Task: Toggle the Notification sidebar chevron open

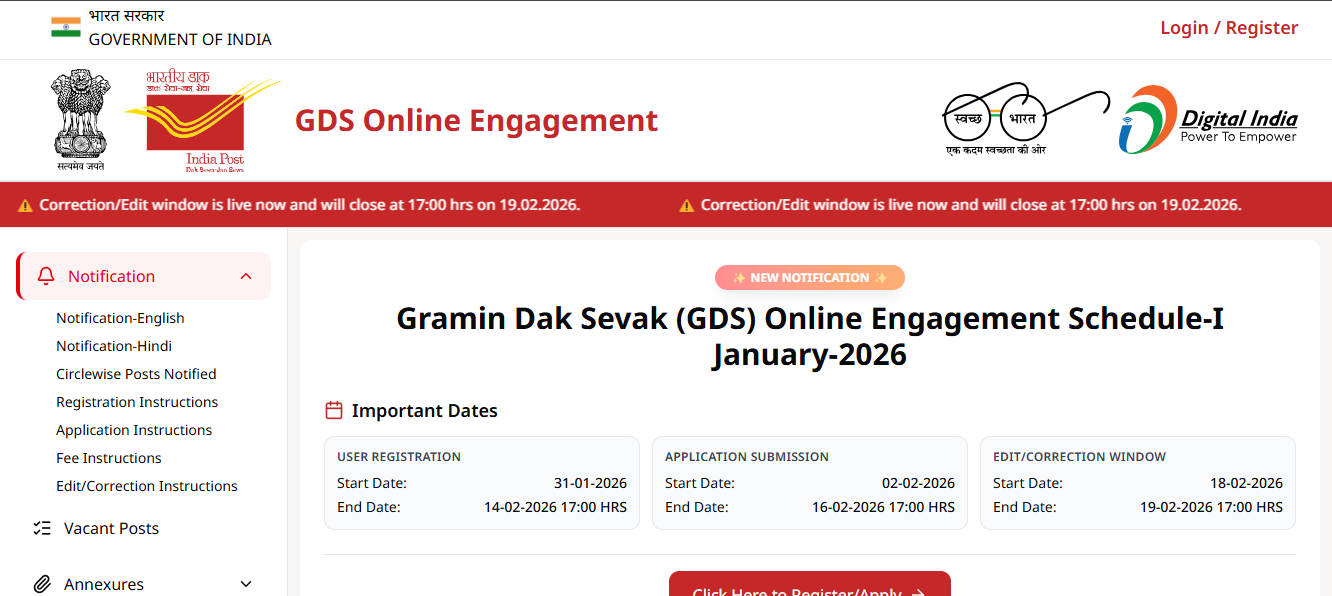Action: pyautogui.click(x=246, y=275)
